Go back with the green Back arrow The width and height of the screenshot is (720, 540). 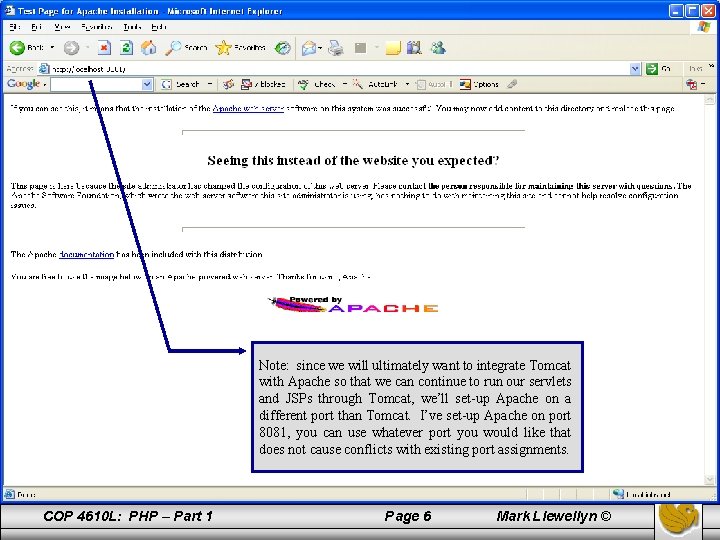[x=26, y=47]
